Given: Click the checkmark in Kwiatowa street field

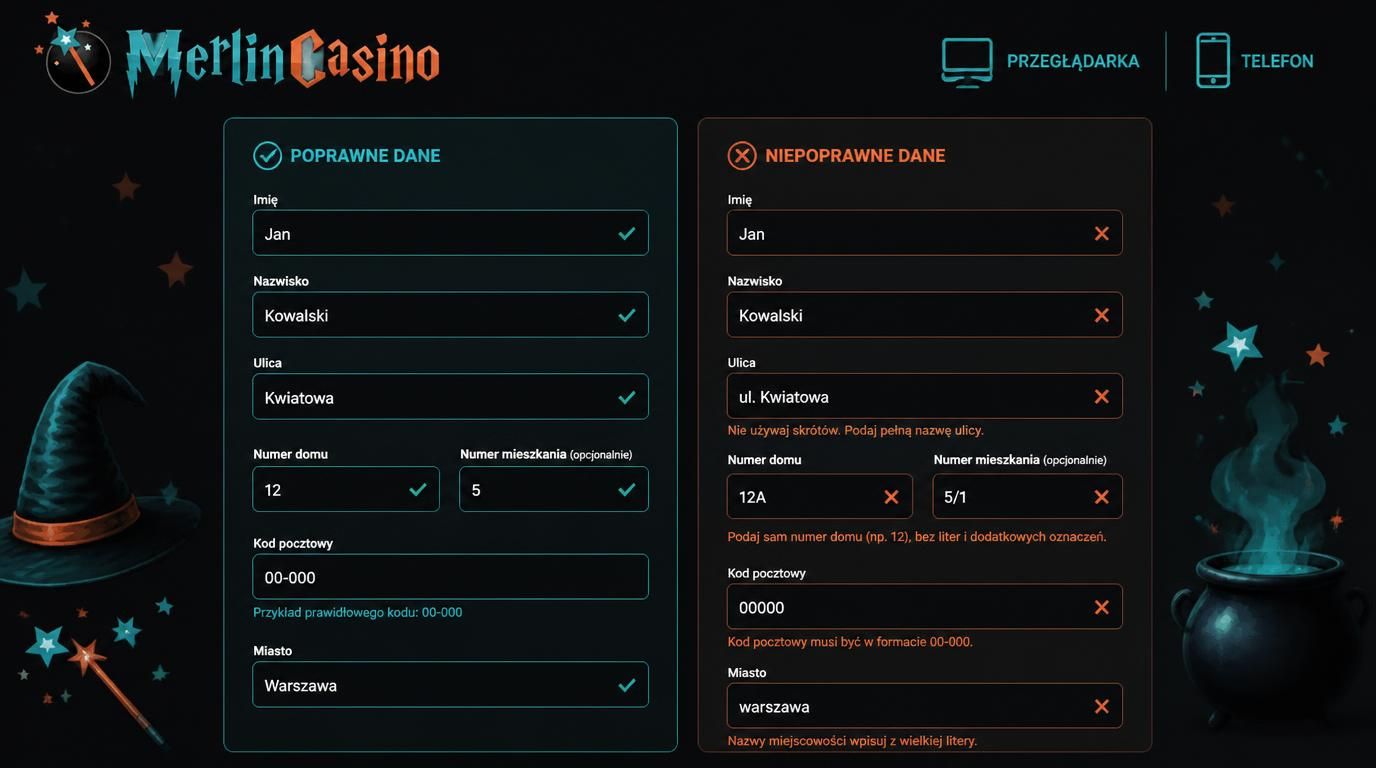Looking at the screenshot, I should (x=627, y=397).
